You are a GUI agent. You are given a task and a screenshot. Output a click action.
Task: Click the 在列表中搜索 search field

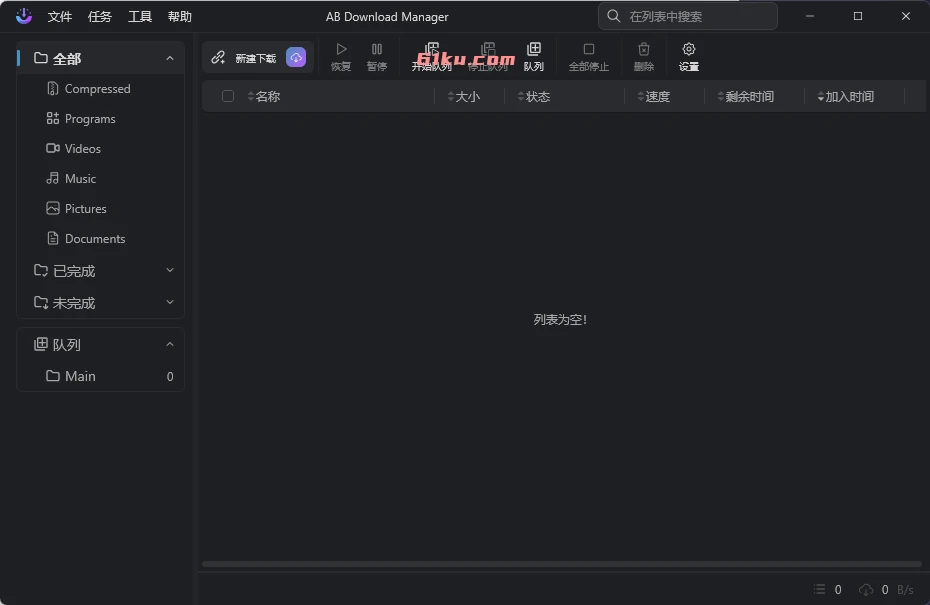point(687,16)
